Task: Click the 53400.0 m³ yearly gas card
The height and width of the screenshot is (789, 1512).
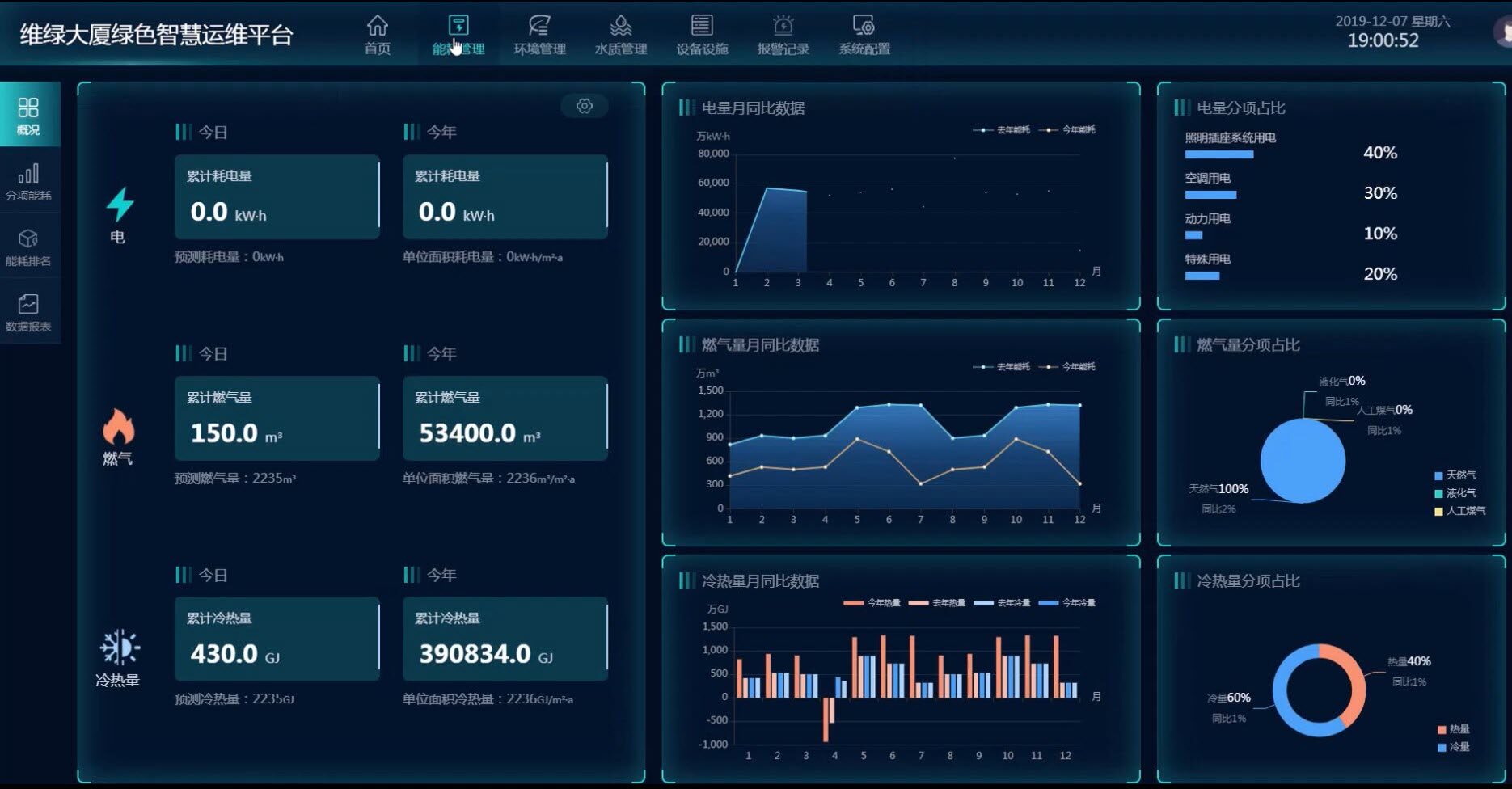Action: click(505, 419)
